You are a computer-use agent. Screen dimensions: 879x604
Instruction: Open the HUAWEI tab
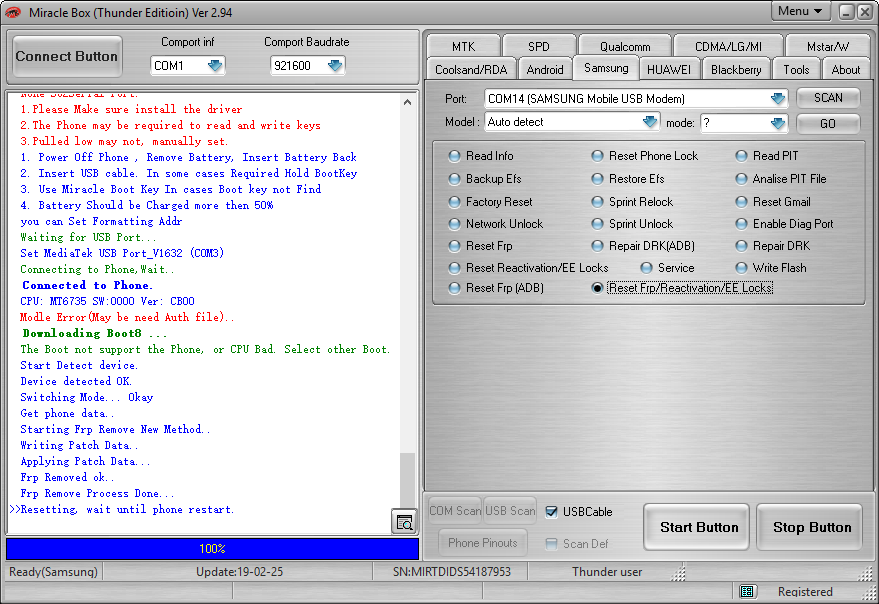click(x=667, y=69)
